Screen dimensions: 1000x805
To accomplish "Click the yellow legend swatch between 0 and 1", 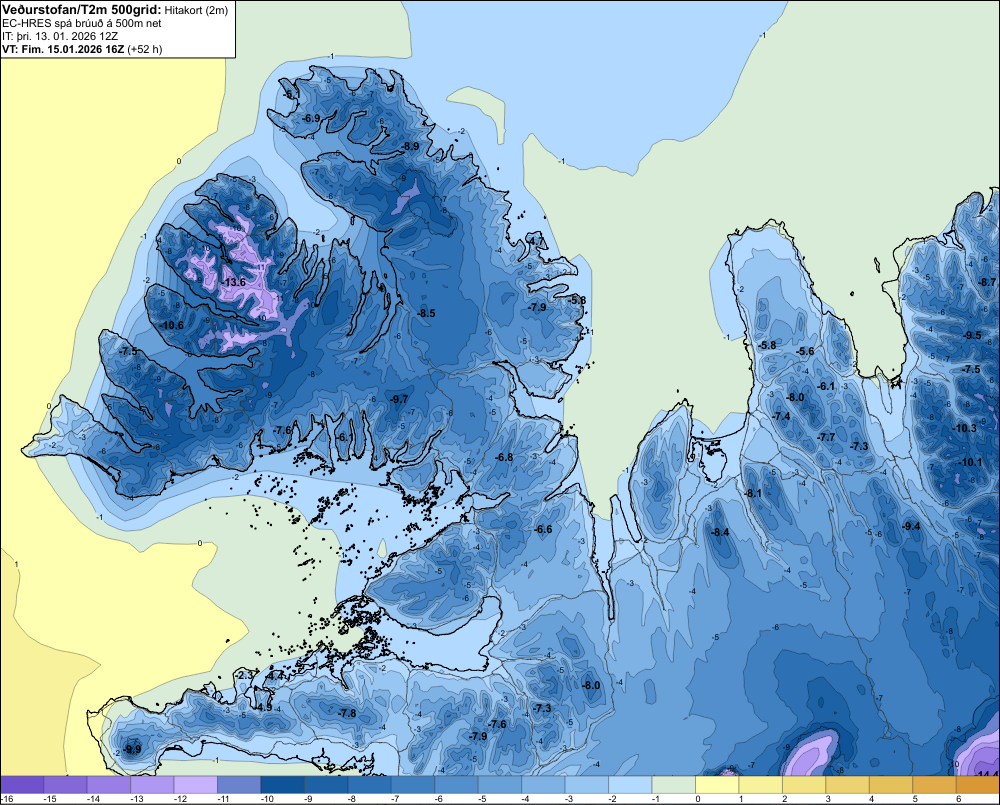I will click(x=717, y=785).
